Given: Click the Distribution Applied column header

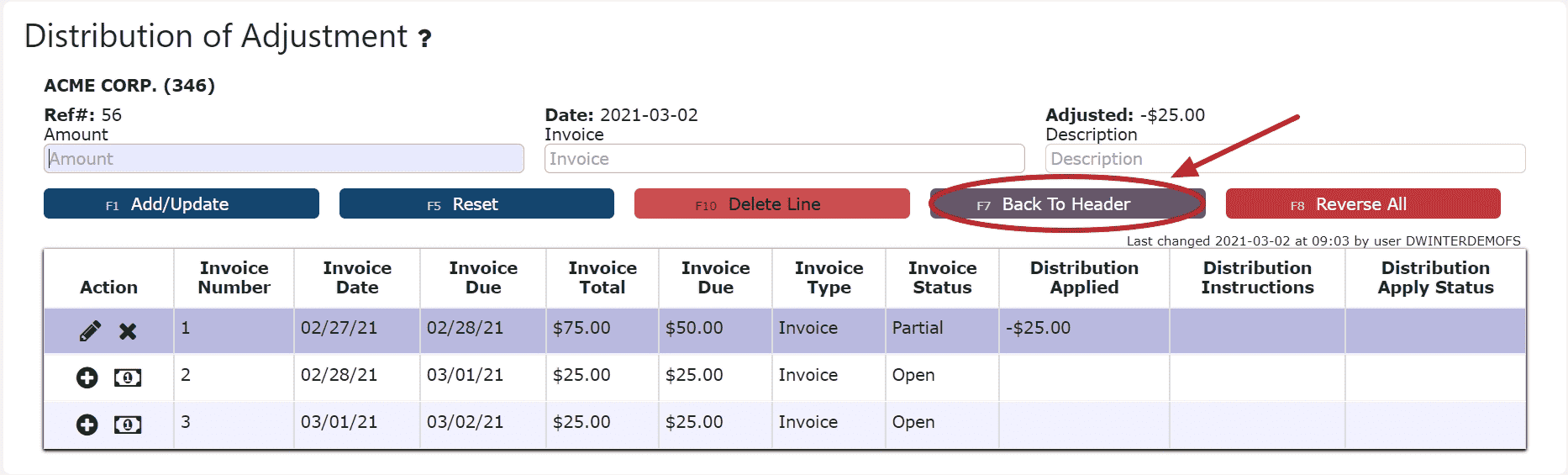Looking at the screenshot, I should 1084,277.
